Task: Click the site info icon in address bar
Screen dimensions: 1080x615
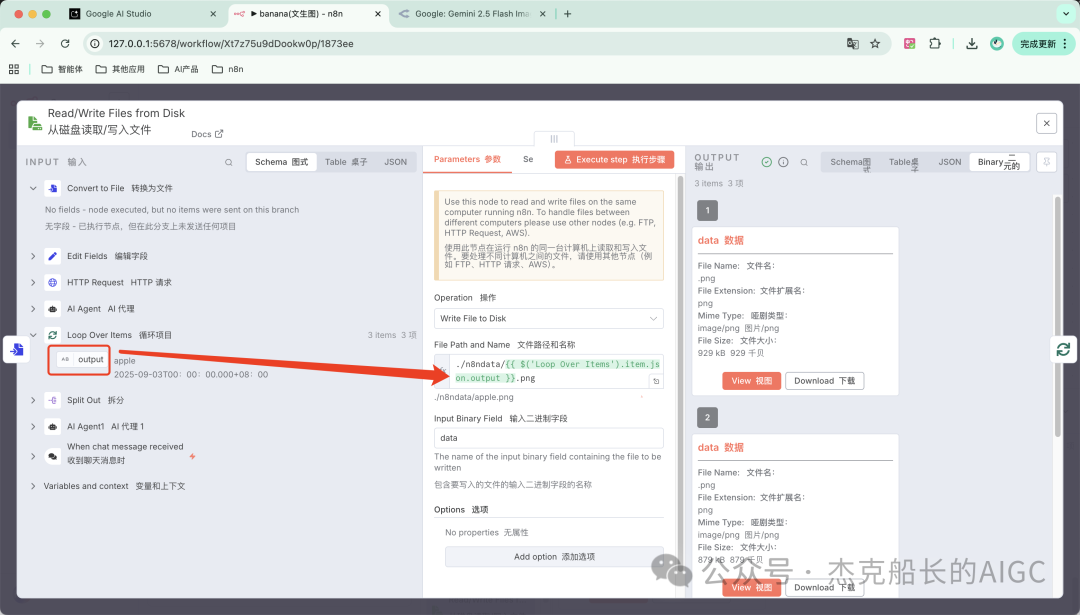Action: pyautogui.click(x=95, y=43)
